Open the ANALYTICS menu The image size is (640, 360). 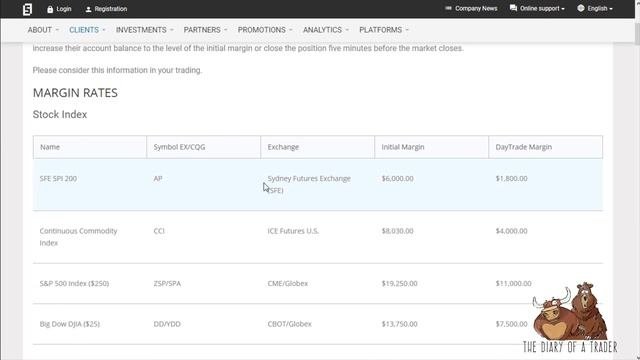pos(325,30)
